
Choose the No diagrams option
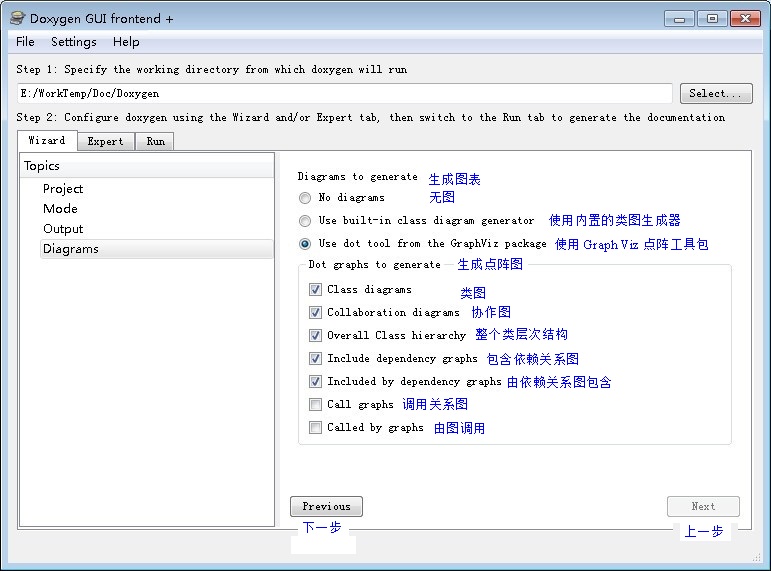coord(305,198)
